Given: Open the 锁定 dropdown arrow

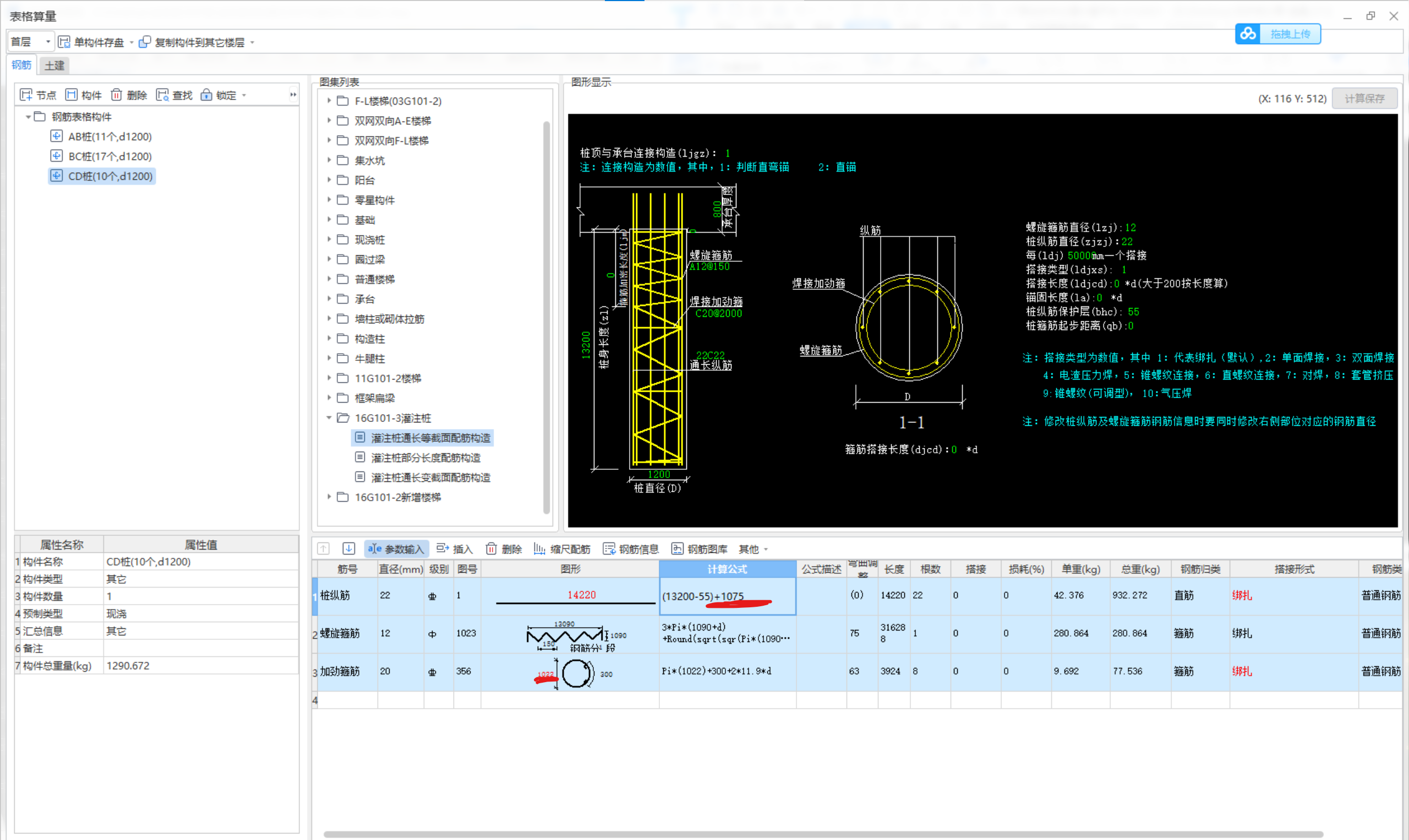Looking at the screenshot, I should (244, 95).
